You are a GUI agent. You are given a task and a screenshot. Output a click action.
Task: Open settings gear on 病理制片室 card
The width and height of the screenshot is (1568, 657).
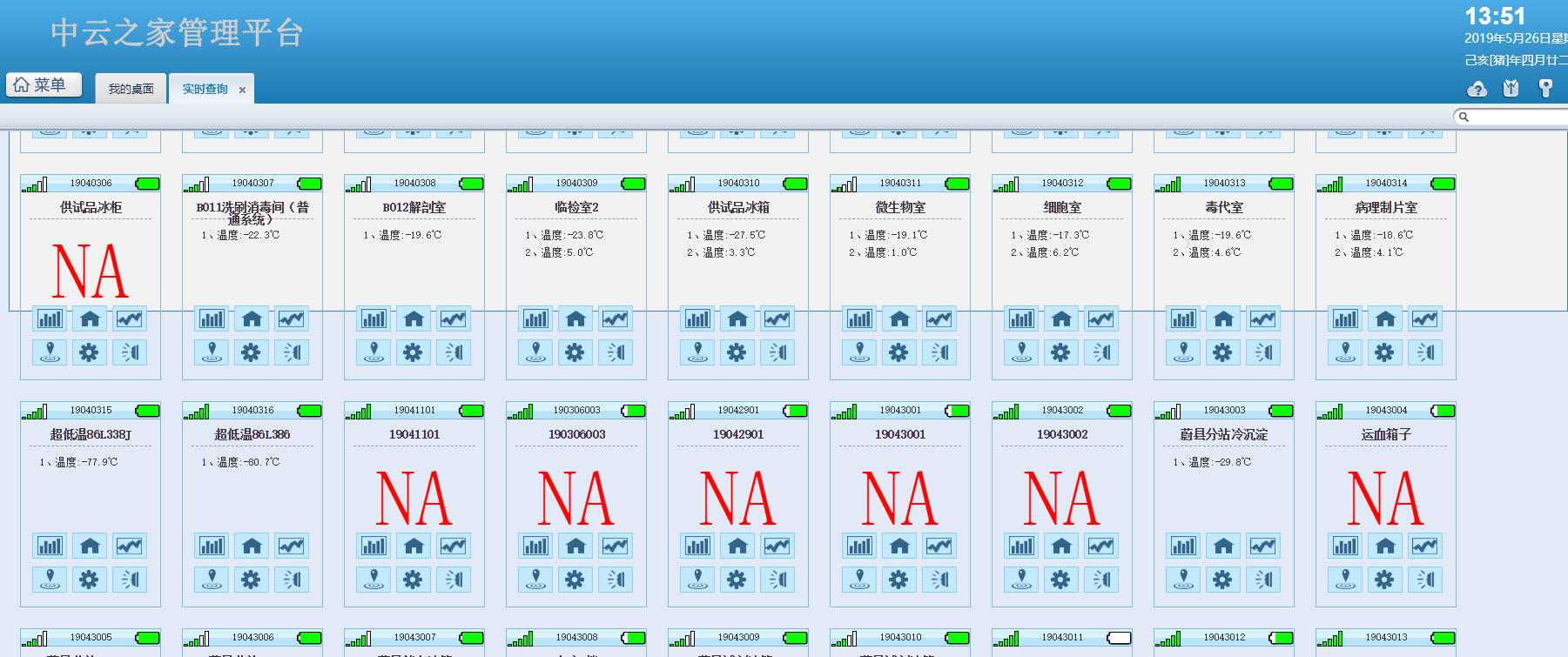coord(1384,352)
